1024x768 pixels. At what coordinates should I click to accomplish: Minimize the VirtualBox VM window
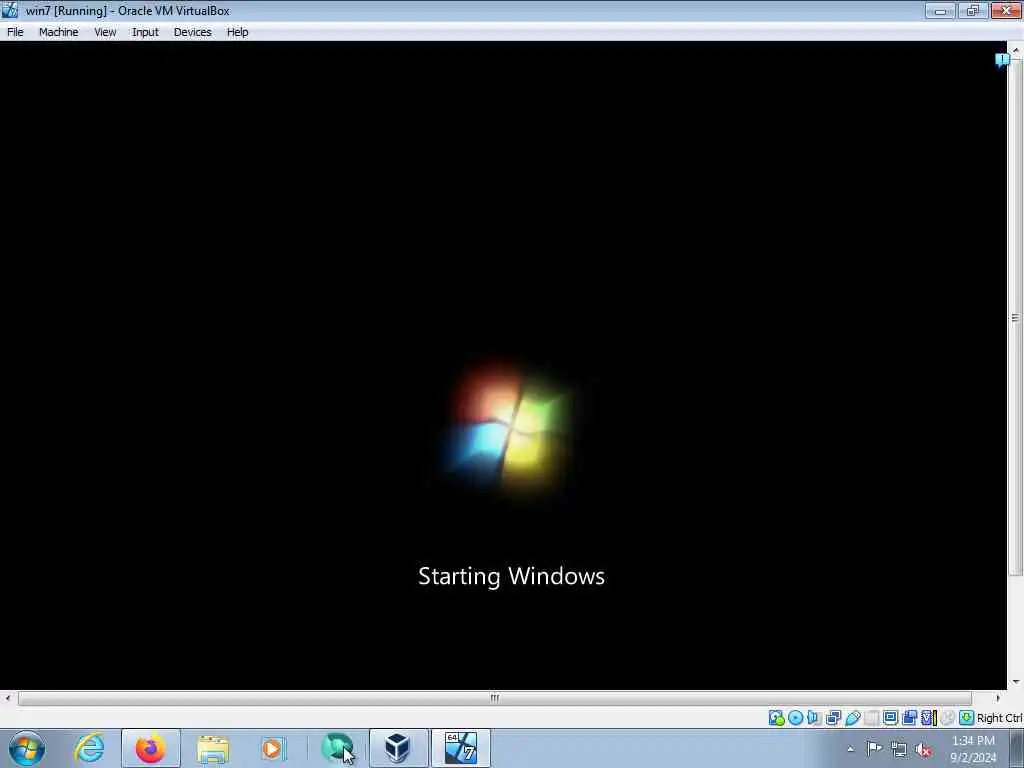click(940, 10)
